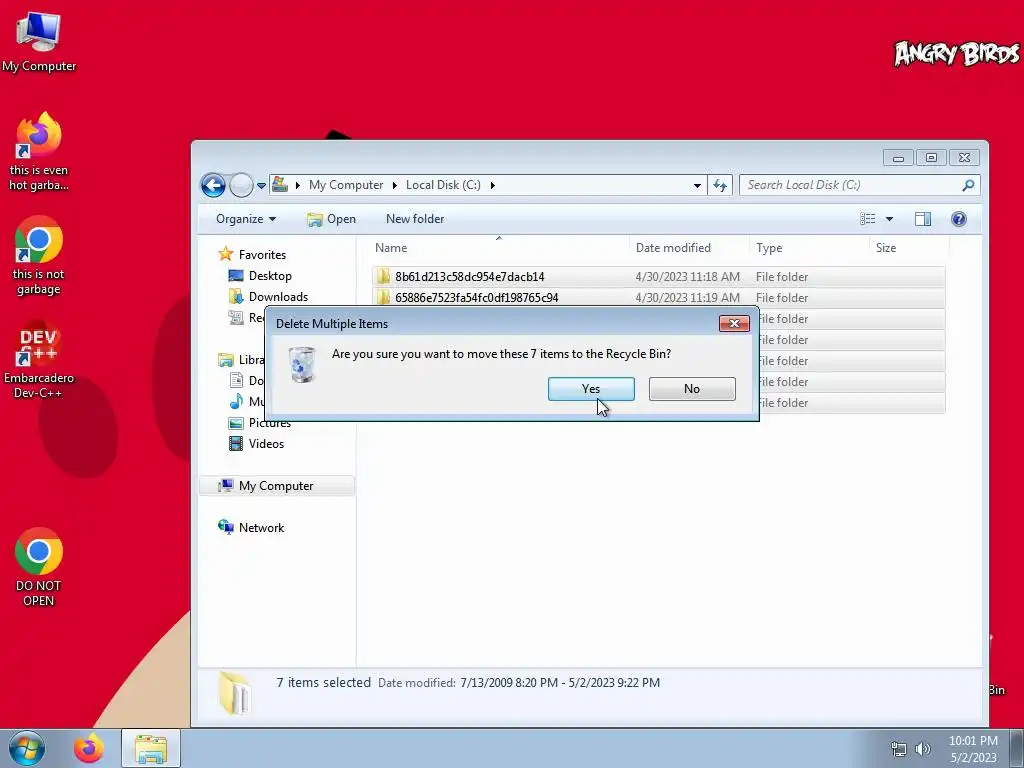Click the folders icon in the details pane
The width and height of the screenshot is (1024, 768).
[x=236, y=693]
